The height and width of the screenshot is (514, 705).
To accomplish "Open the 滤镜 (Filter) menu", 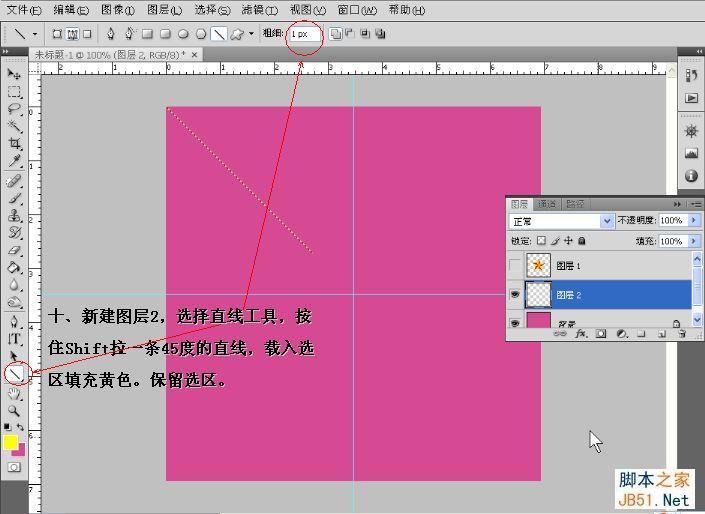I will pyautogui.click(x=259, y=9).
